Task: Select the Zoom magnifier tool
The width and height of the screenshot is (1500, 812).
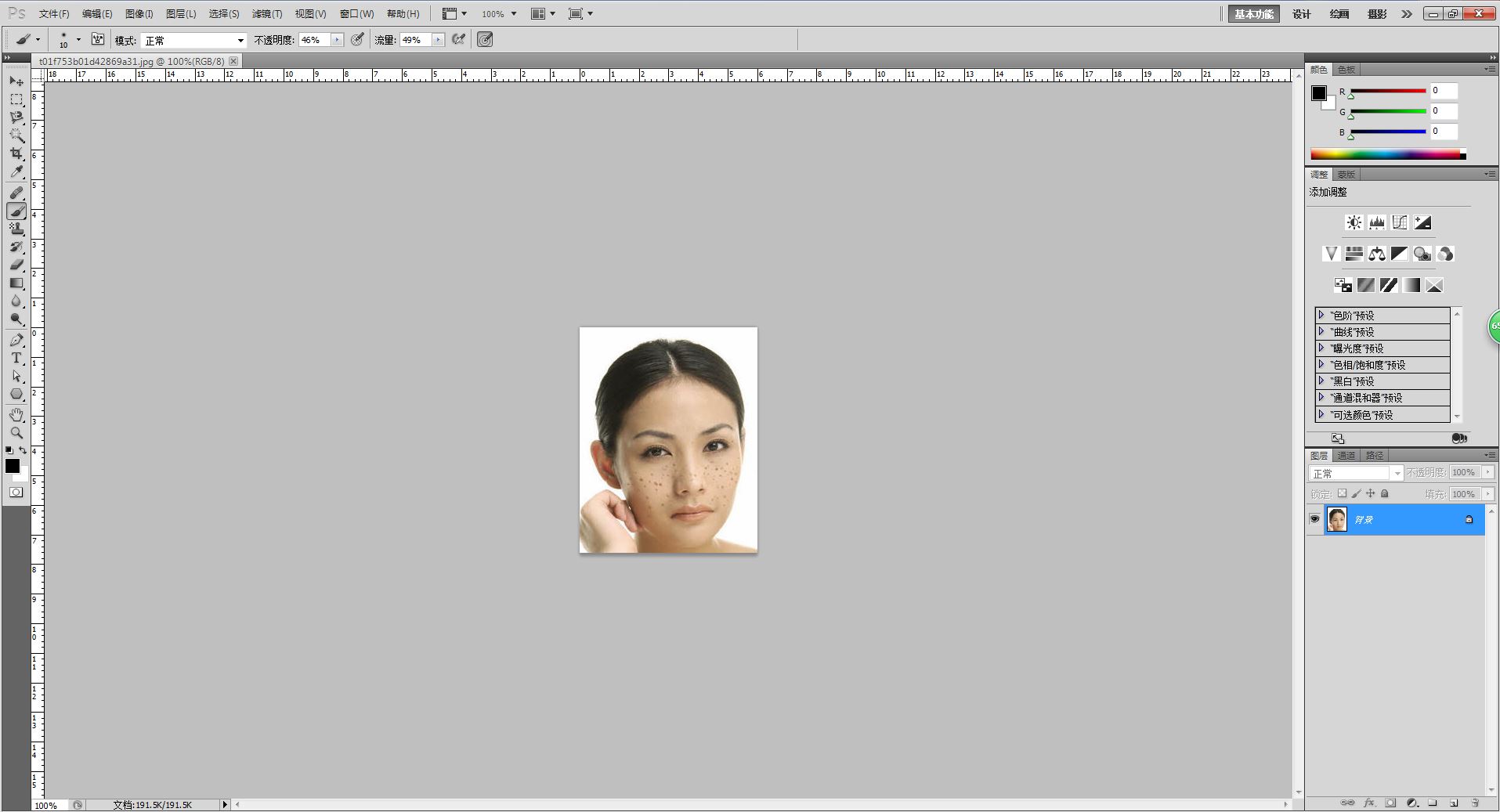Action: [x=16, y=432]
